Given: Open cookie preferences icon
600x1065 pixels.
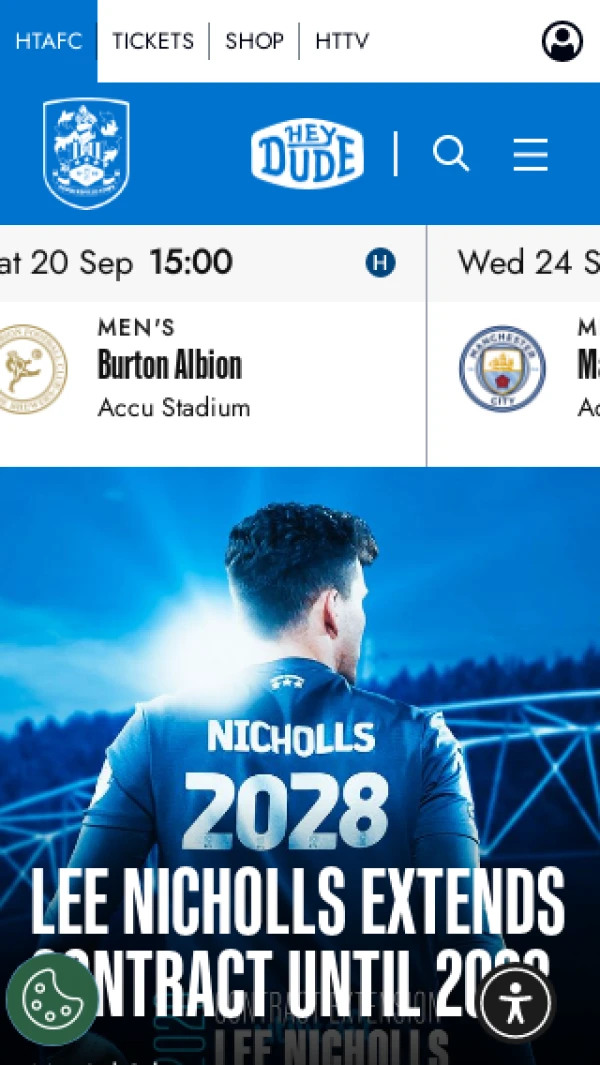Looking at the screenshot, I should (x=52, y=999).
